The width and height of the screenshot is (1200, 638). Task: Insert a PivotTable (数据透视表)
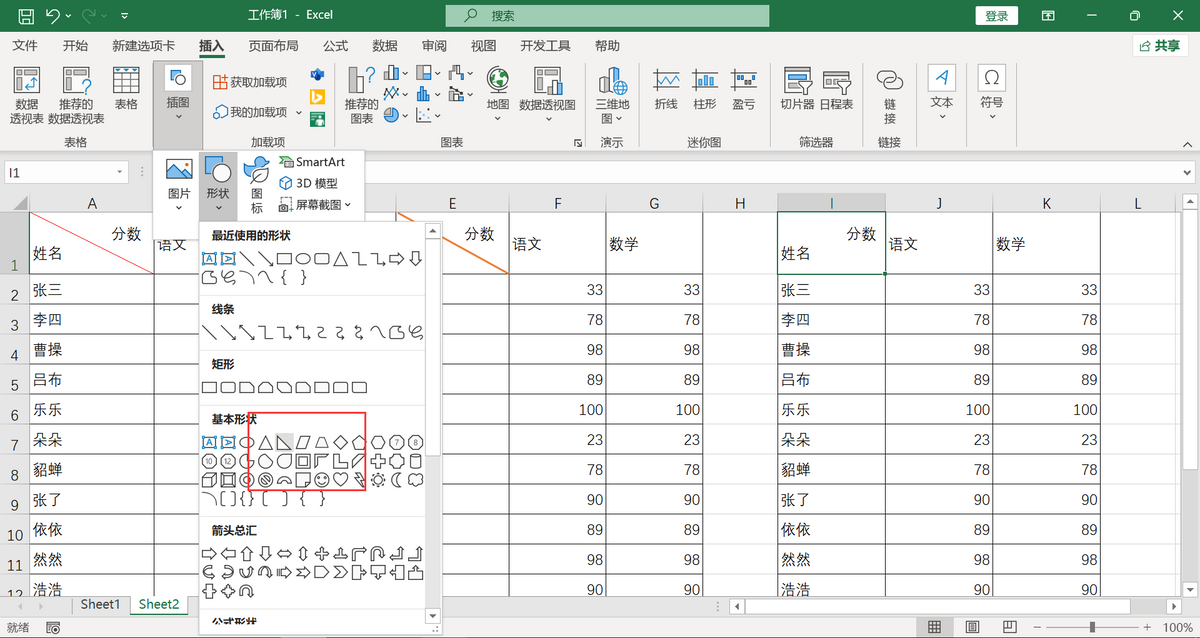pyautogui.click(x=27, y=95)
